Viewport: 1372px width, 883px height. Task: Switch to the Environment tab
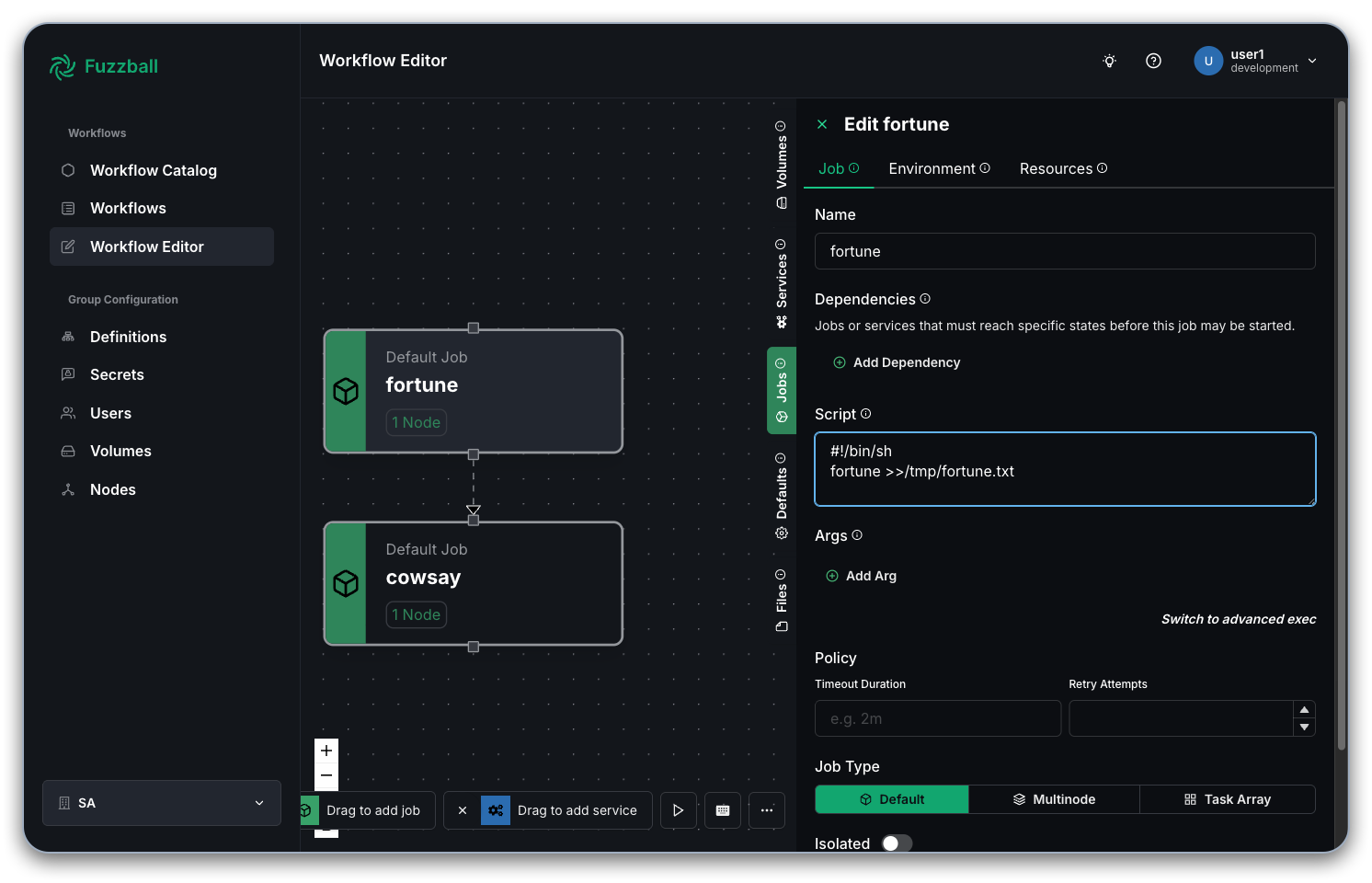(x=939, y=168)
